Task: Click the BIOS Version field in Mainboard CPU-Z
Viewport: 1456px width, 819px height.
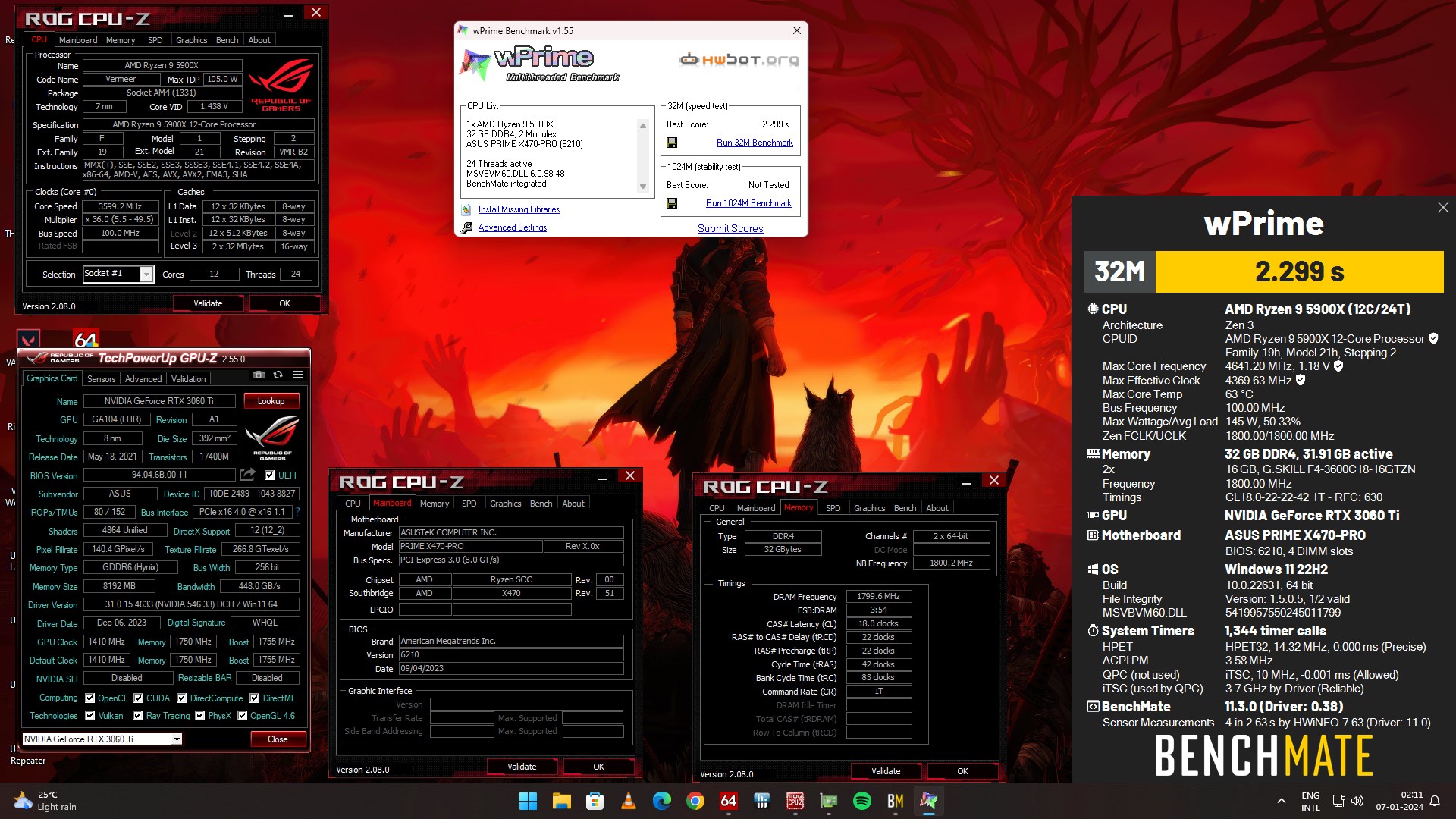Action: (x=511, y=655)
